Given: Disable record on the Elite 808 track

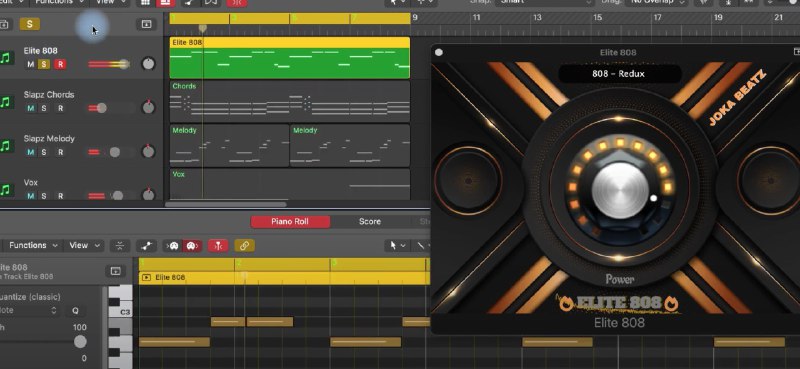Looking at the screenshot, I should (60, 64).
